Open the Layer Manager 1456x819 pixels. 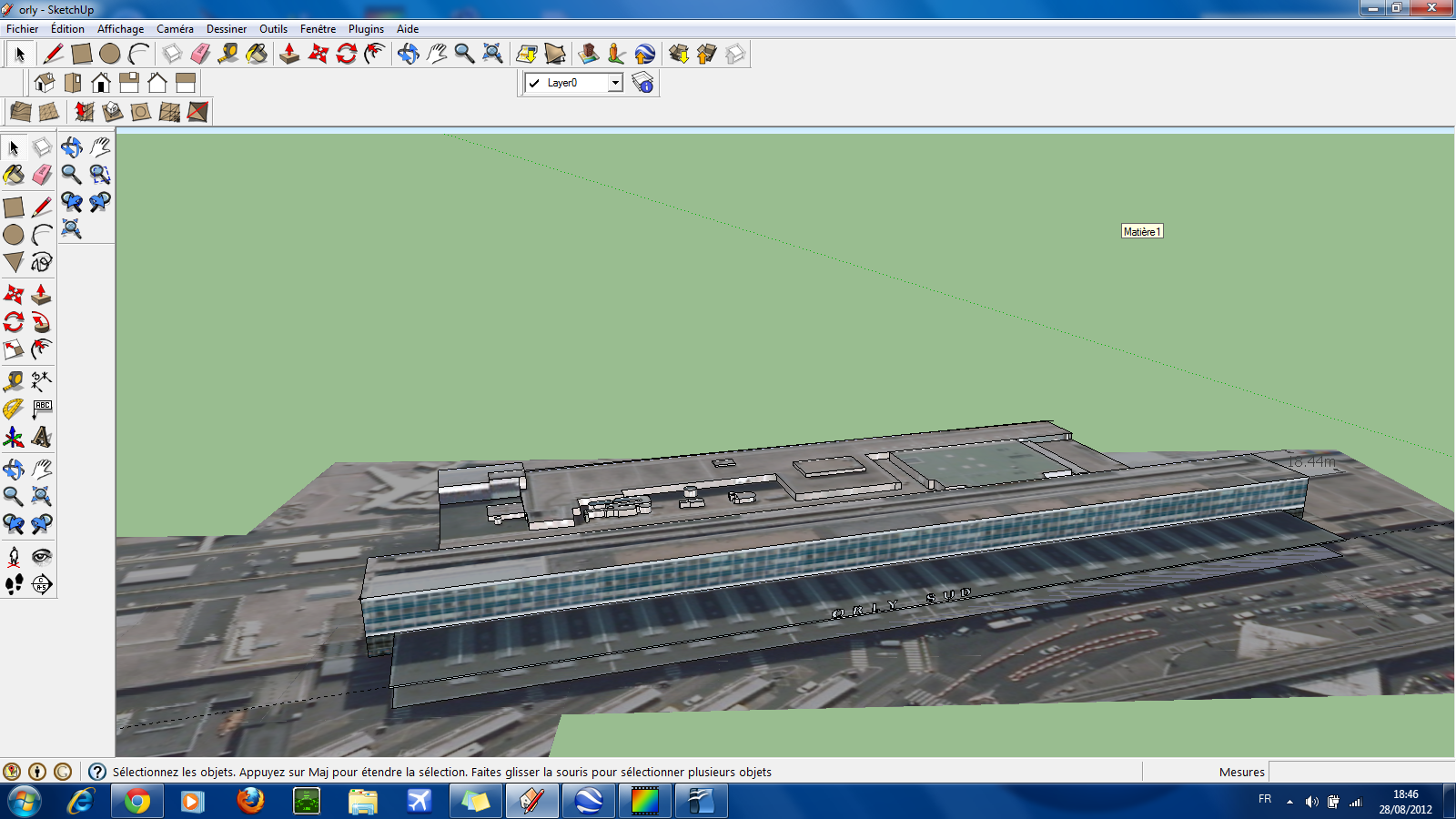(643, 83)
